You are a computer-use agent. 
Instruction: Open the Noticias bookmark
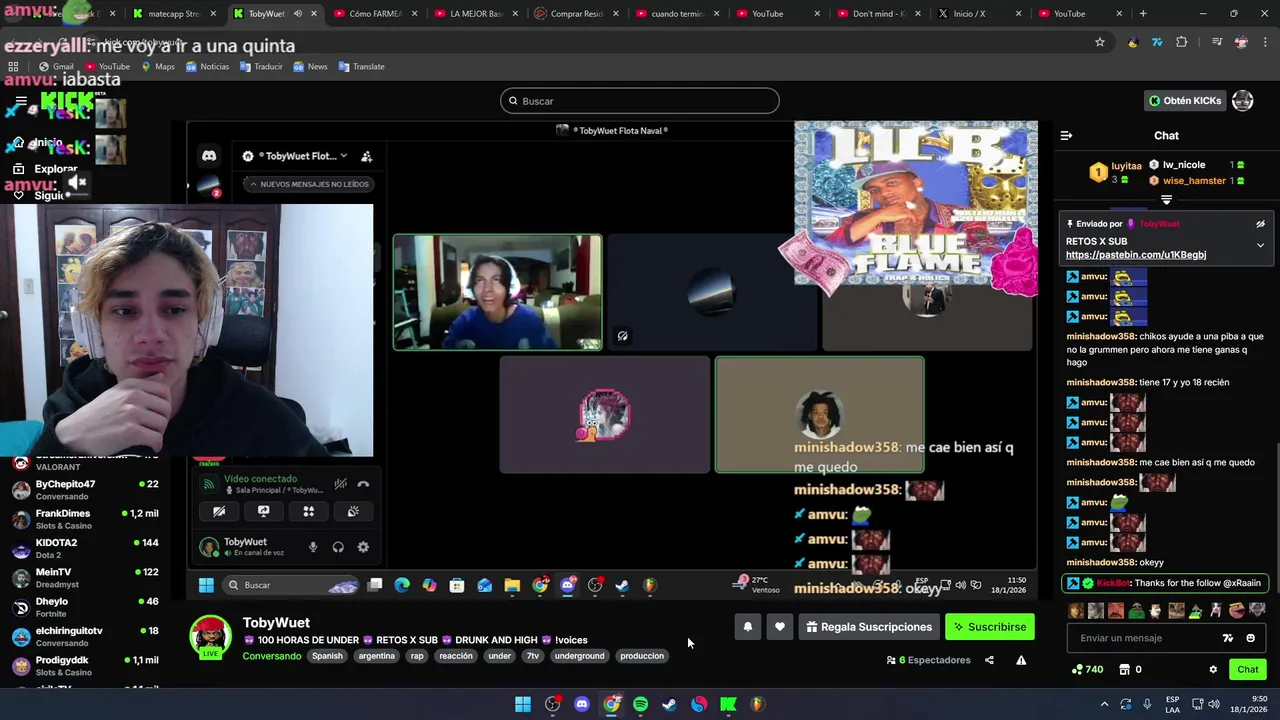207,66
